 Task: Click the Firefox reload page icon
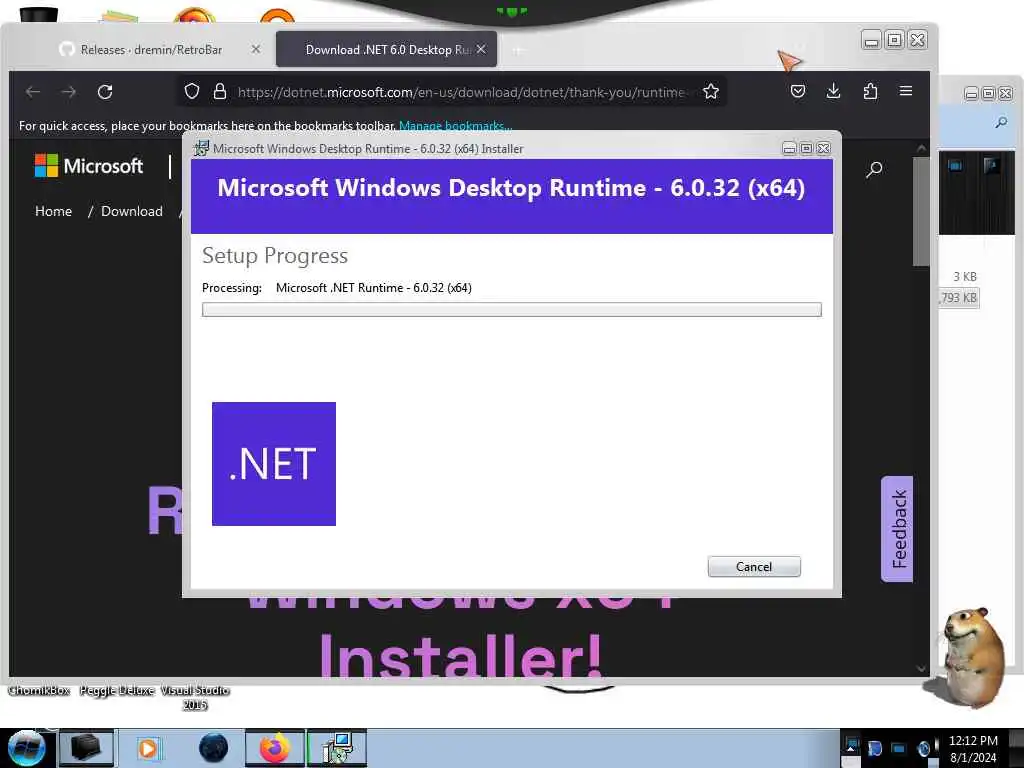pyautogui.click(x=105, y=91)
